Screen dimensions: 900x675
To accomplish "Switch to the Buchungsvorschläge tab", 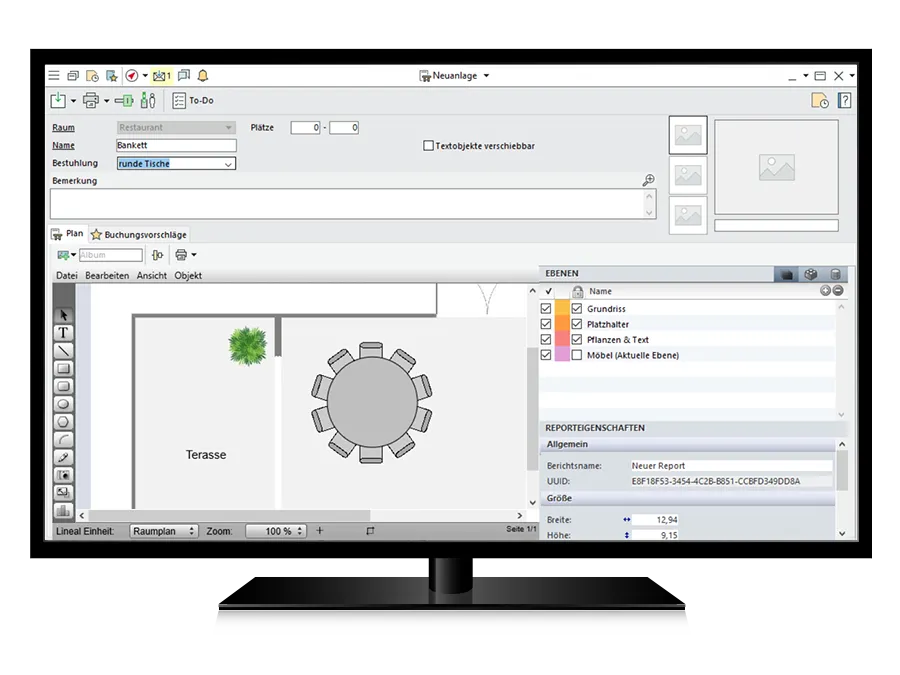I will coord(138,235).
